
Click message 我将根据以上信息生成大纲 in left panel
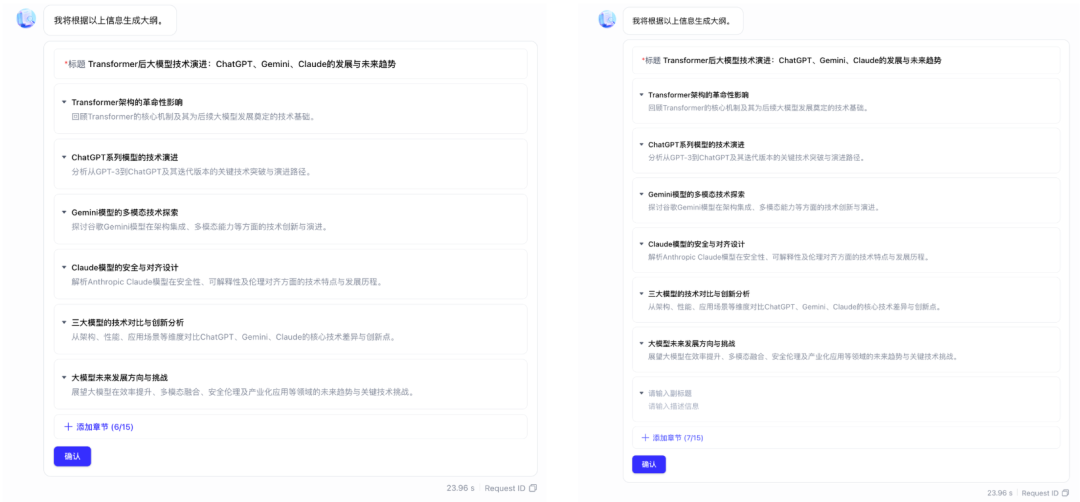tap(110, 21)
